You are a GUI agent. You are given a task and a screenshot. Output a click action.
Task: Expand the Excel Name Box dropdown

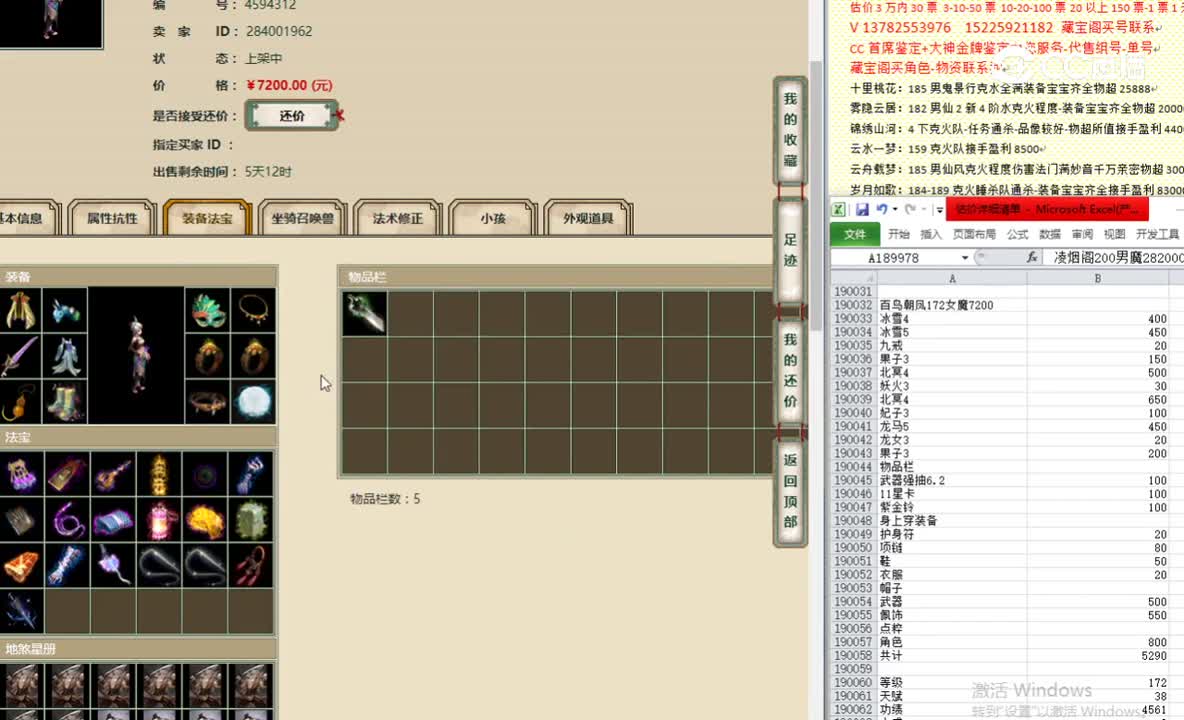point(964,258)
